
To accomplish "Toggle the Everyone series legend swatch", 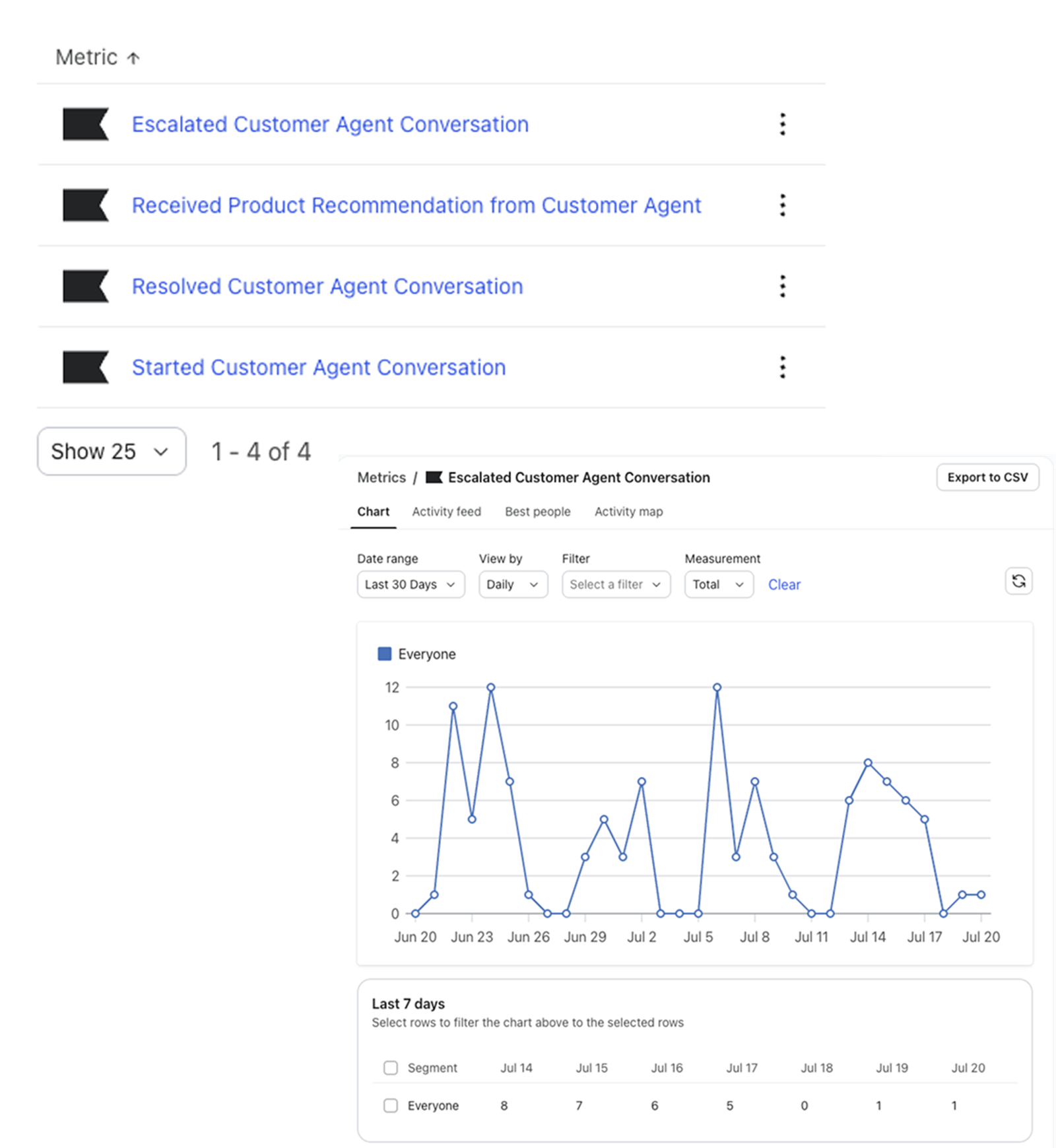I will pyautogui.click(x=384, y=654).
